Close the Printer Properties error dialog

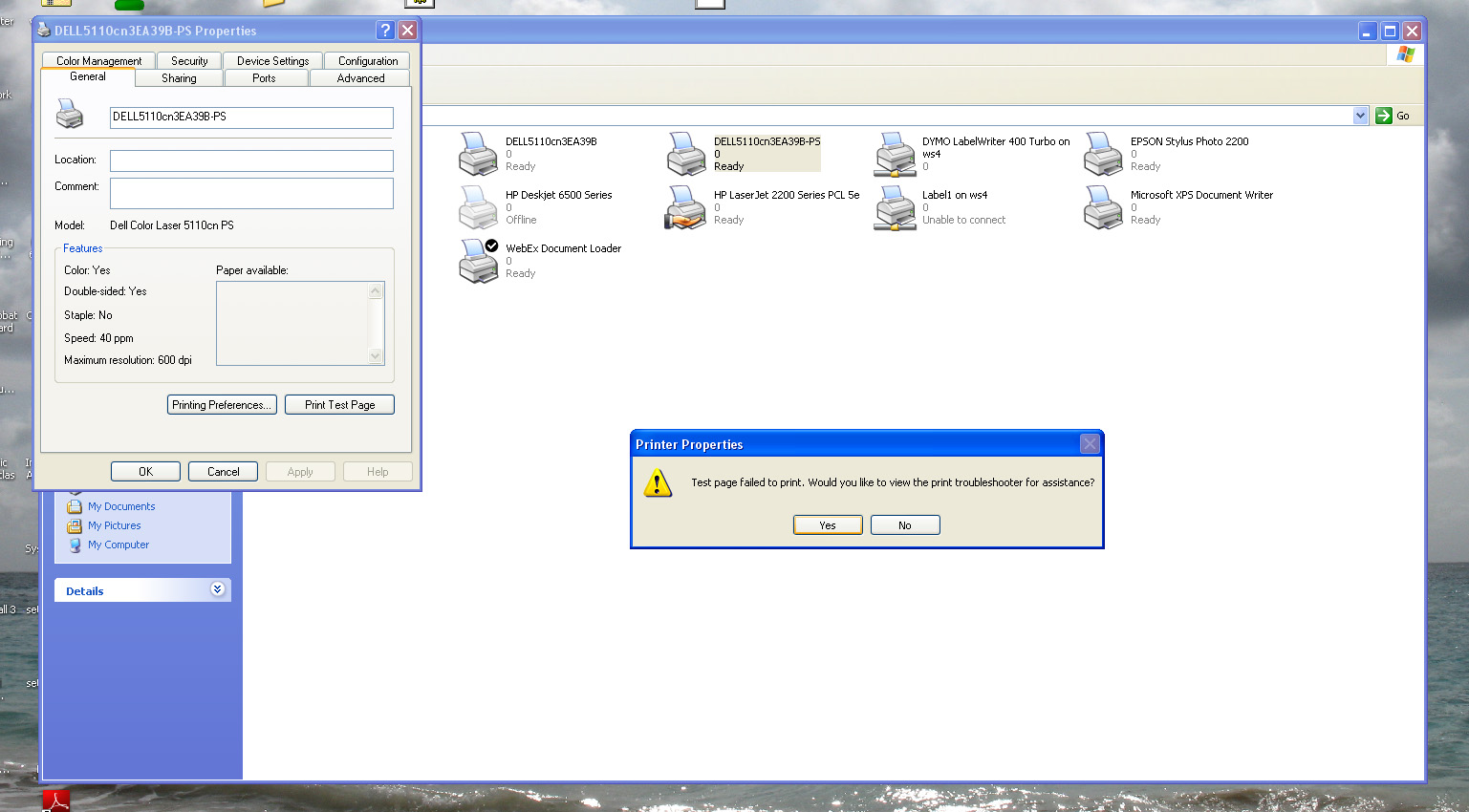(x=1090, y=444)
